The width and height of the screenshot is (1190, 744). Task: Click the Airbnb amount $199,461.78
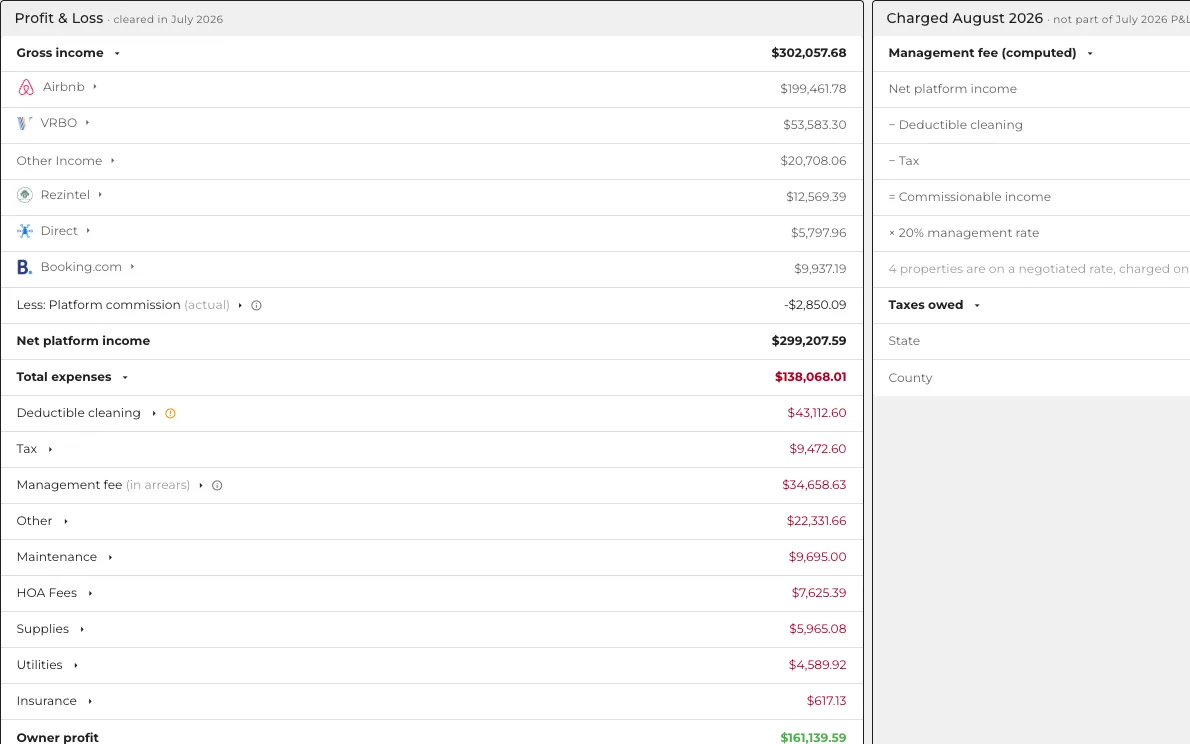[x=813, y=89]
